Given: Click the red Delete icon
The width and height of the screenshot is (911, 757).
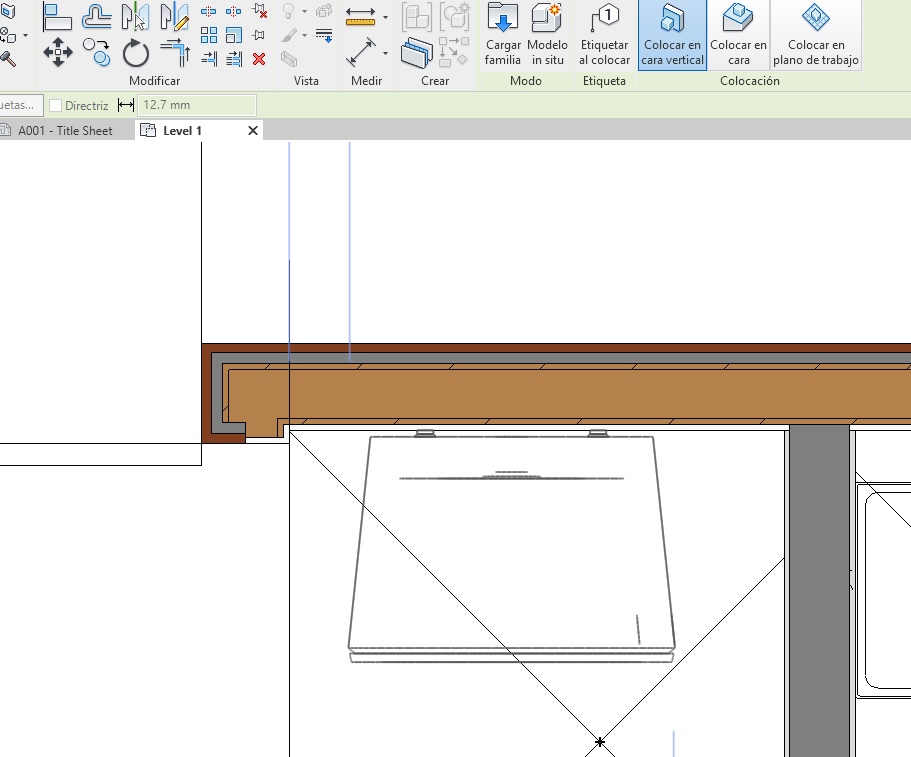Looking at the screenshot, I should (259, 59).
